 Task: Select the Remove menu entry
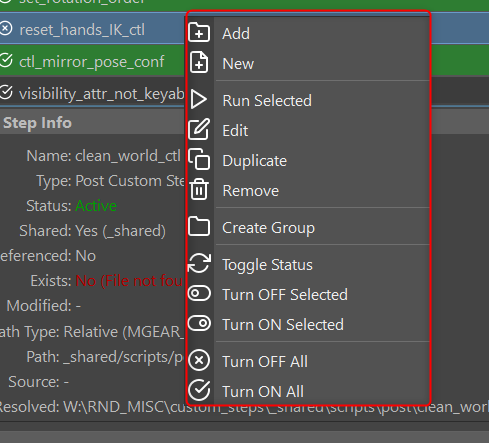308,190
